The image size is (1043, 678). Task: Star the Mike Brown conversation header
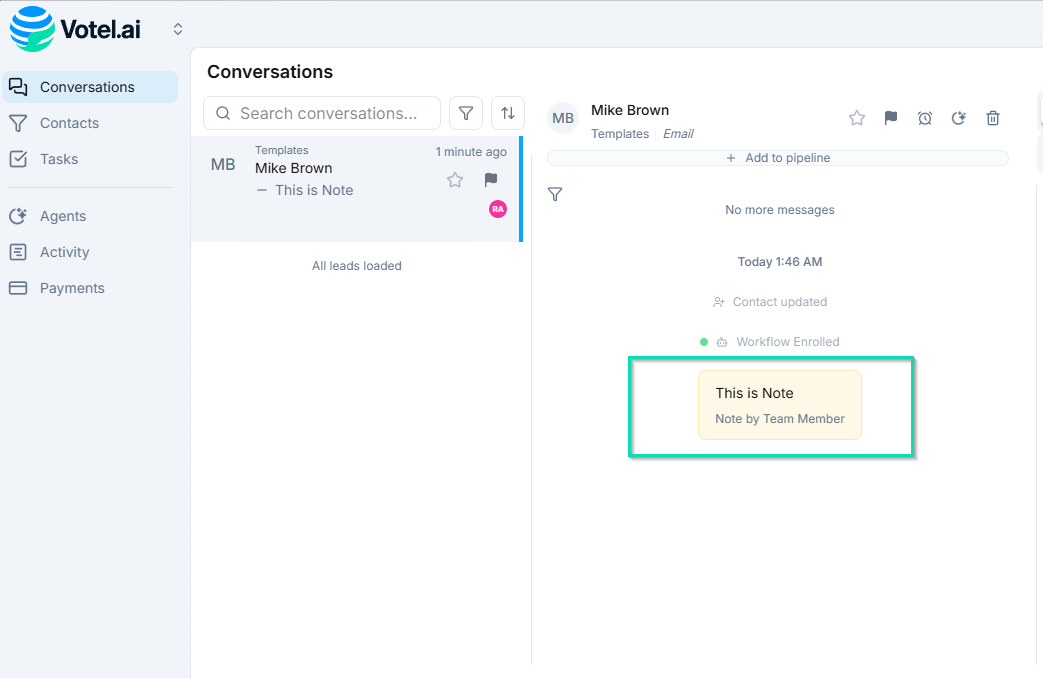tap(856, 118)
